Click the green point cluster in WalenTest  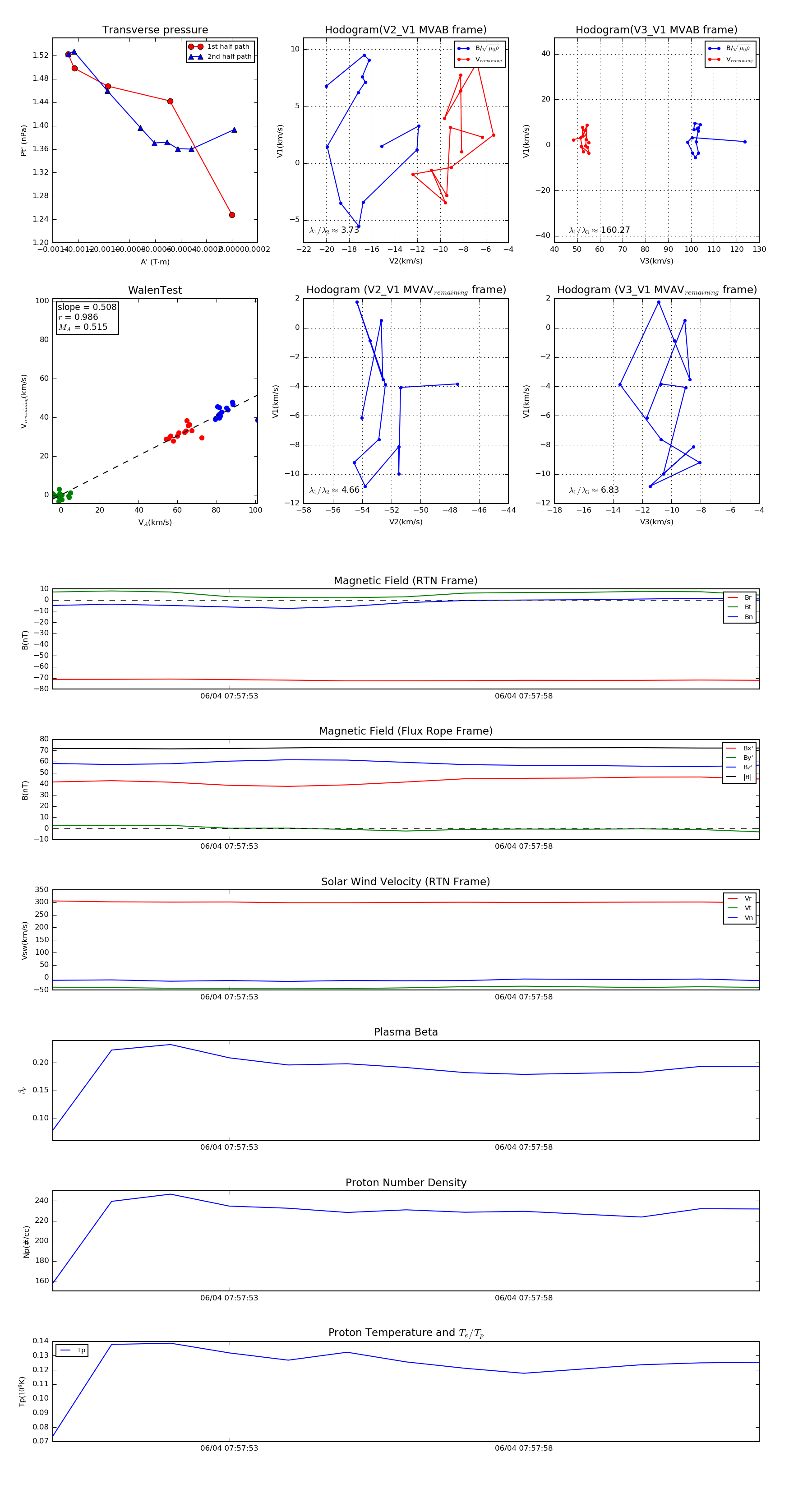pos(61,496)
